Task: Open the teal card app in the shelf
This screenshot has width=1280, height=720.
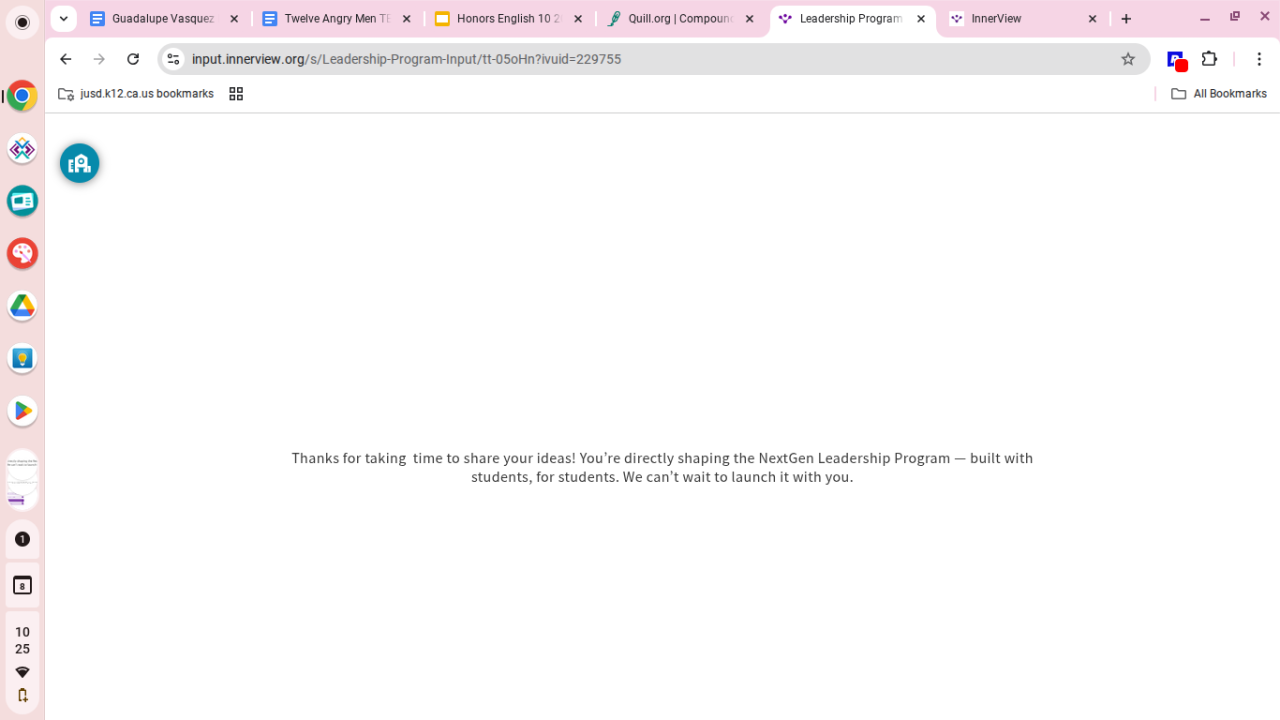Action: click(22, 201)
